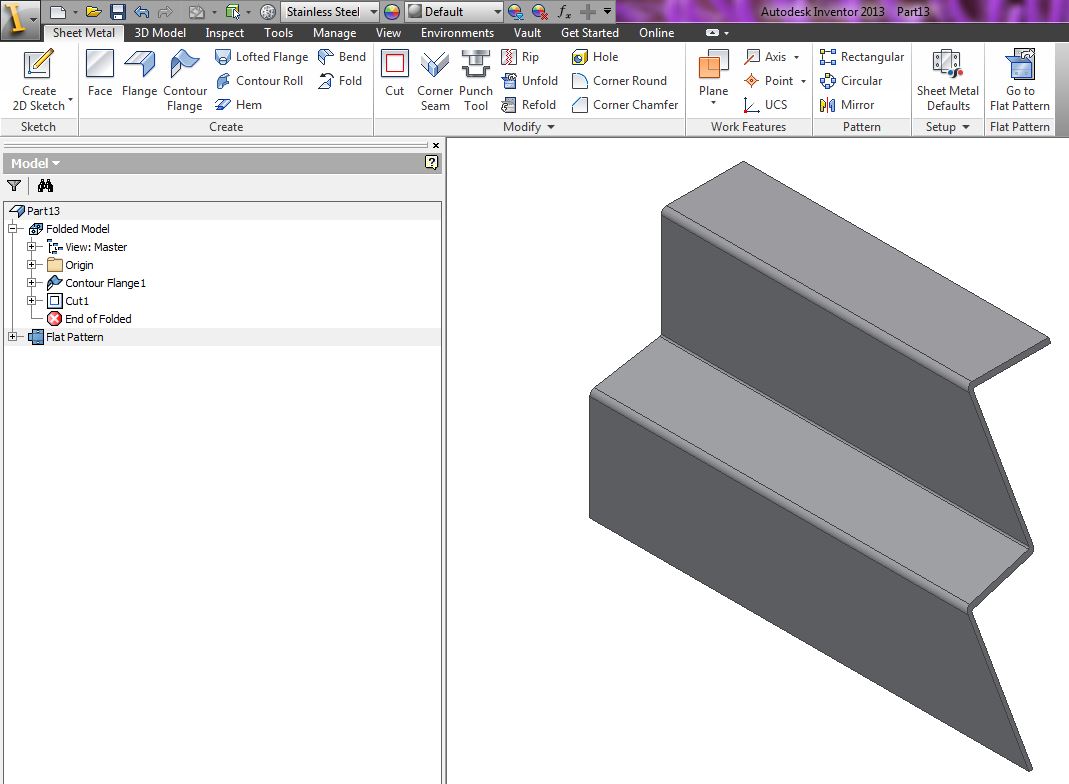The image size is (1069, 784).
Task: Select the Flange tool
Action: point(140,74)
